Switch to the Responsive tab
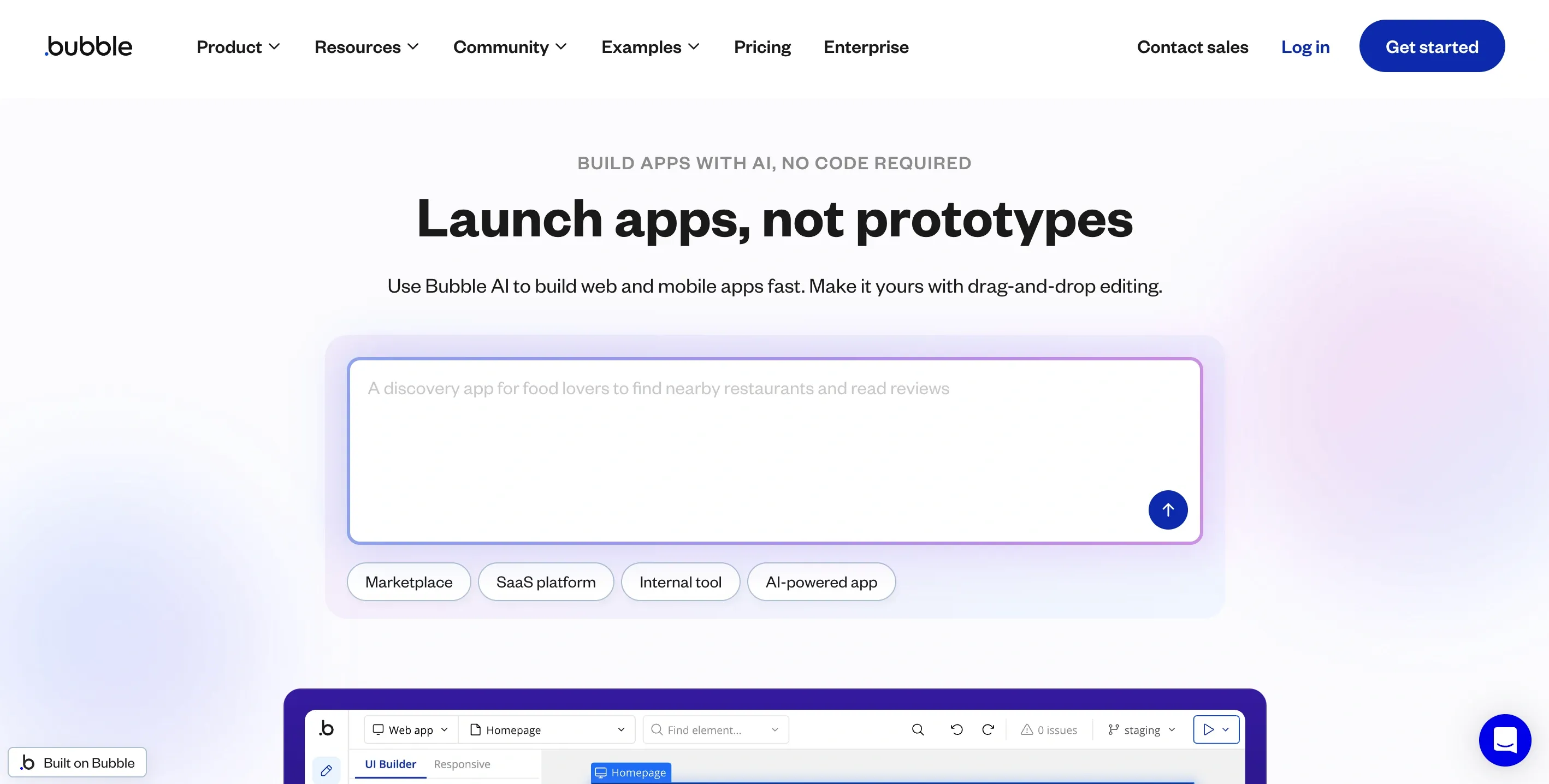Viewport: 1549px width, 784px height. pyautogui.click(x=462, y=764)
